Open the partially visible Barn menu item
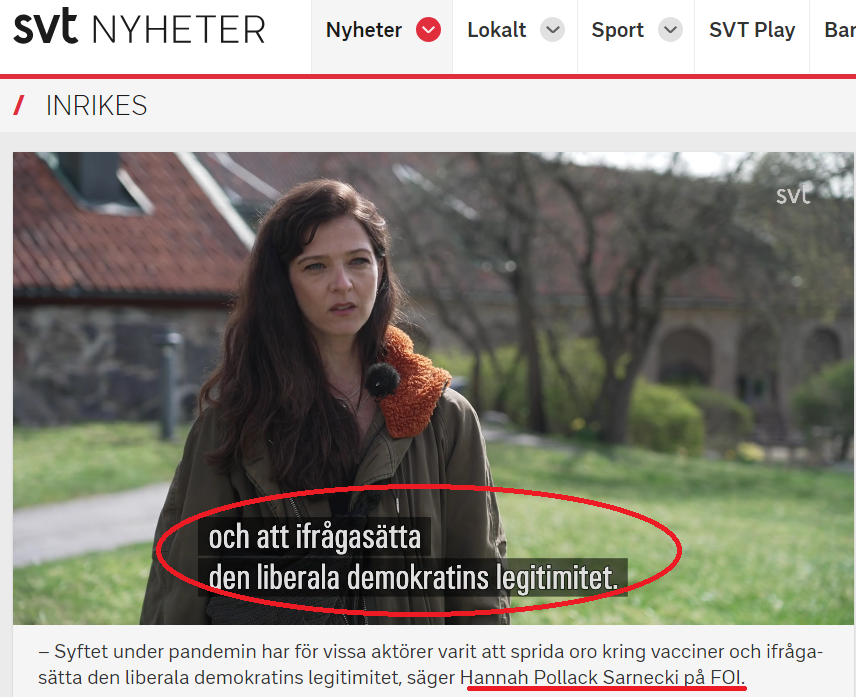This screenshot has height=697, width=856. (x=840, y=30)
